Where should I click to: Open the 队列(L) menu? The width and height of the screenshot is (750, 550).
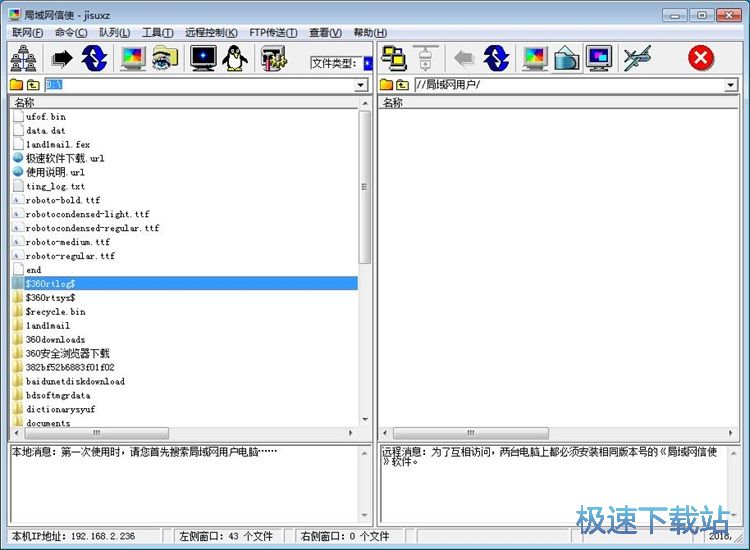point(114,33)
